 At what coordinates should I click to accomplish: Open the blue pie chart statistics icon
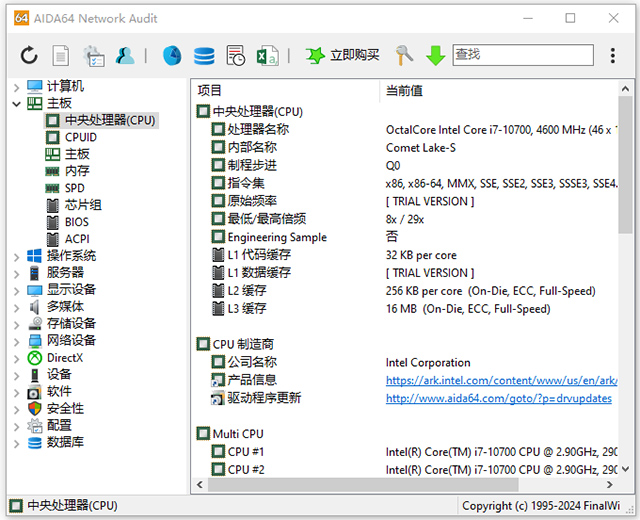172,56
